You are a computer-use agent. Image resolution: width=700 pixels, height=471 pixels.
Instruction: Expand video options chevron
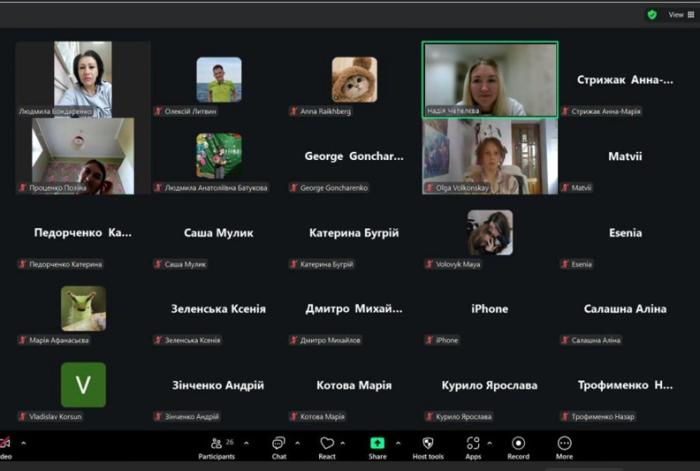[24, 443]
